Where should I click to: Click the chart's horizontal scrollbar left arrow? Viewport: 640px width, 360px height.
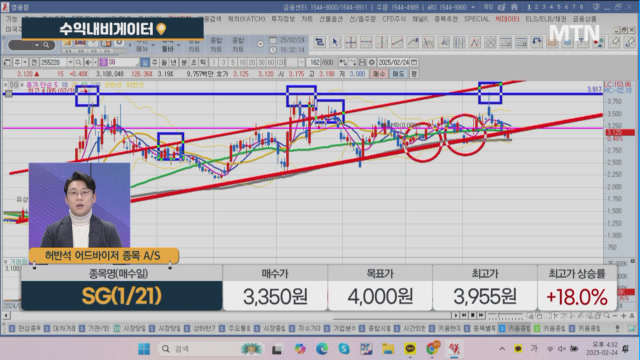[x=6, y=316]
